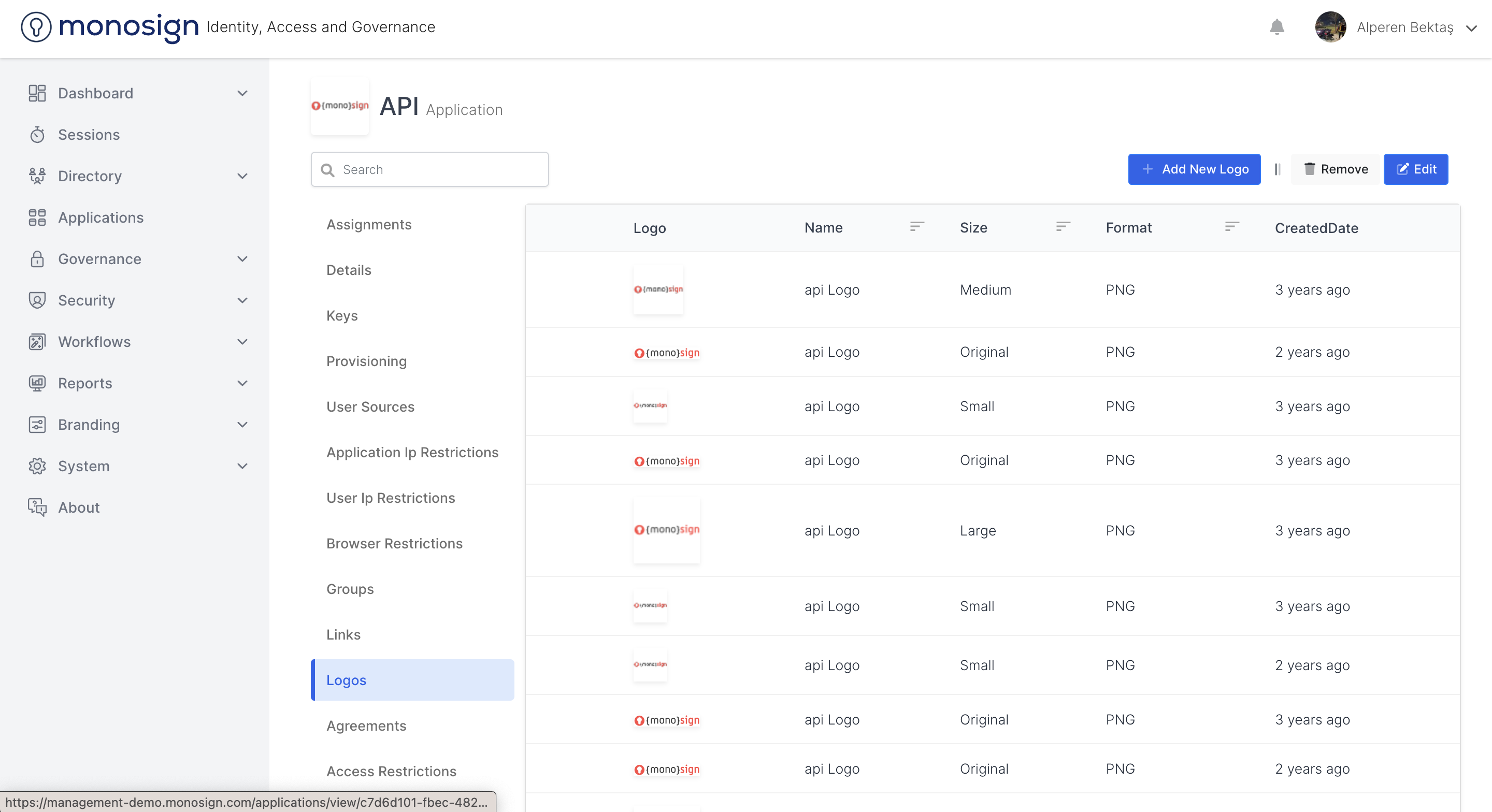Image resolution: width=1492 pixels, height=812 pixels.
Task: Switch to the Keys tab
Action: [342, 316]
